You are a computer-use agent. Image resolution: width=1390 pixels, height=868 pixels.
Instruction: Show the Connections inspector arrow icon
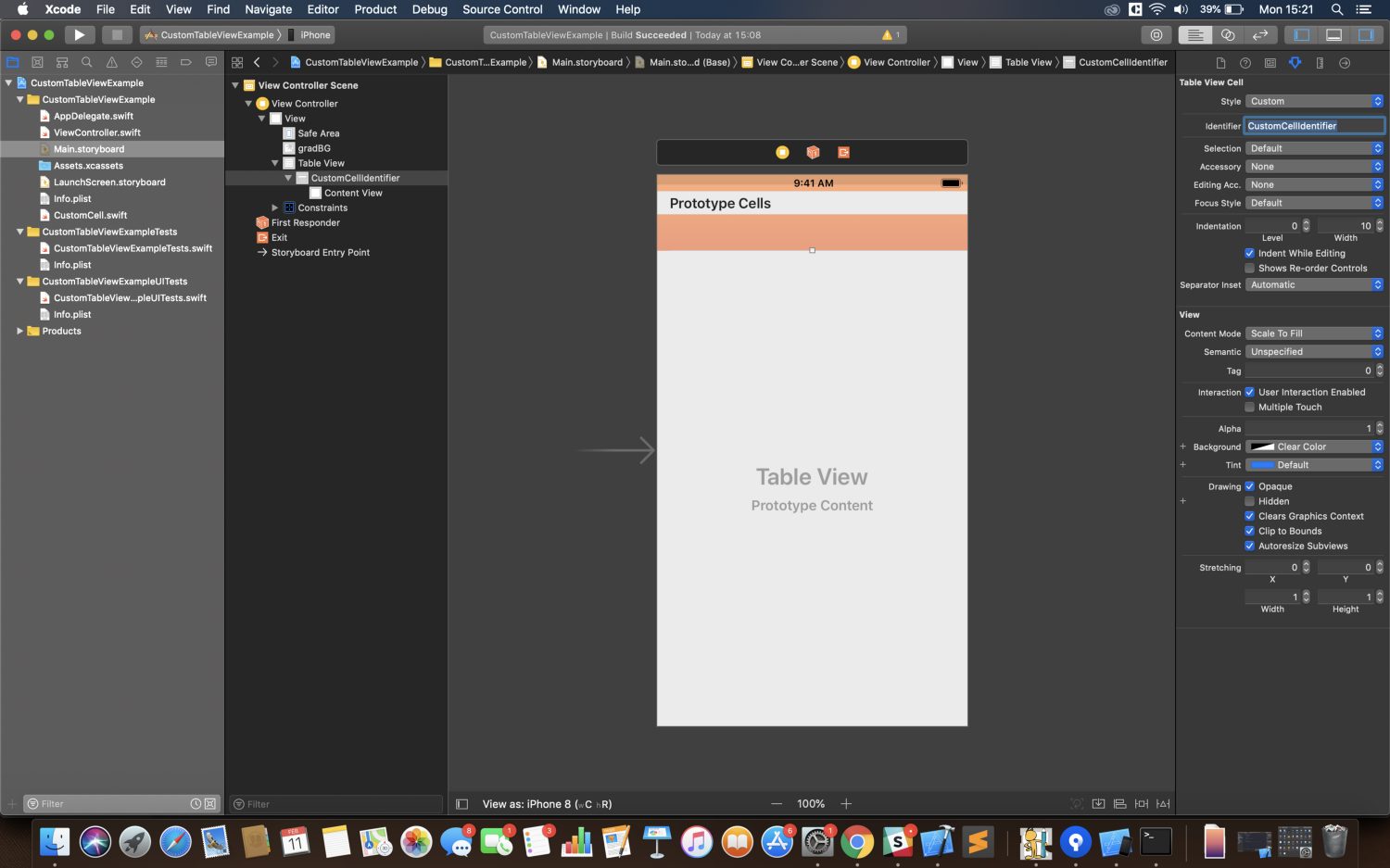tap(1345, 63)
